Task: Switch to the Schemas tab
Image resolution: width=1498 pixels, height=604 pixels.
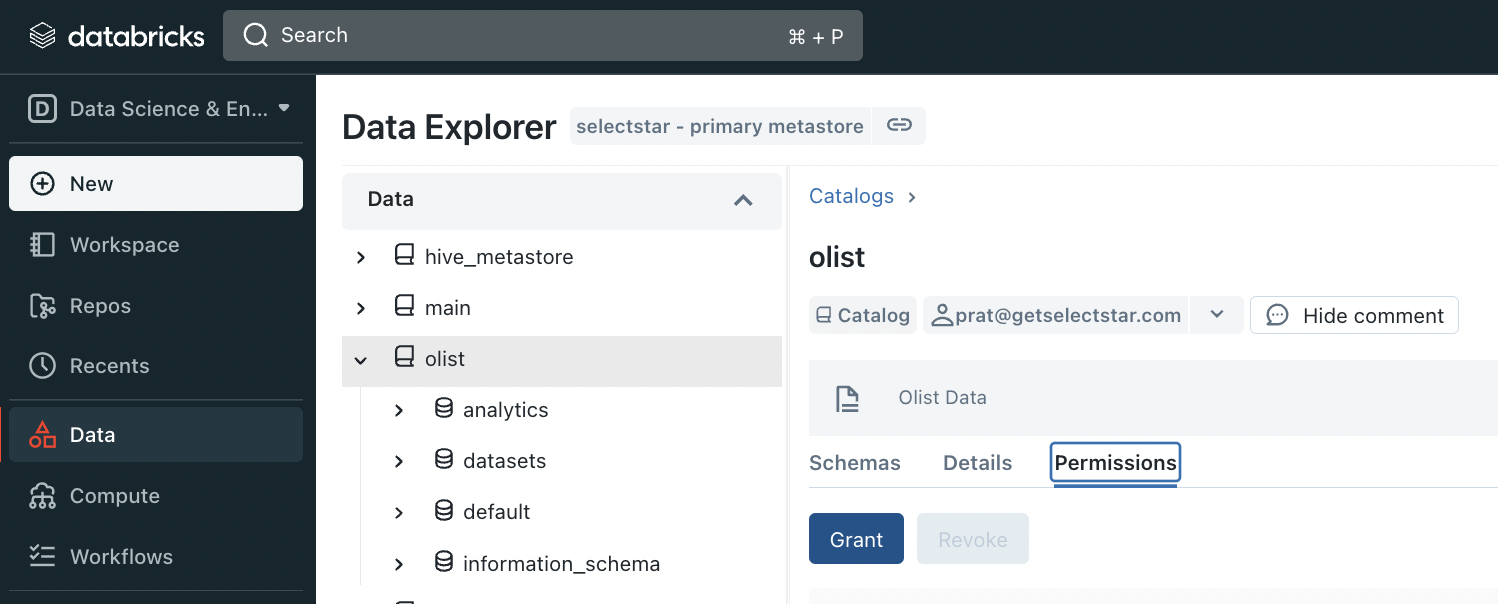Action: [x=854, y=463]
